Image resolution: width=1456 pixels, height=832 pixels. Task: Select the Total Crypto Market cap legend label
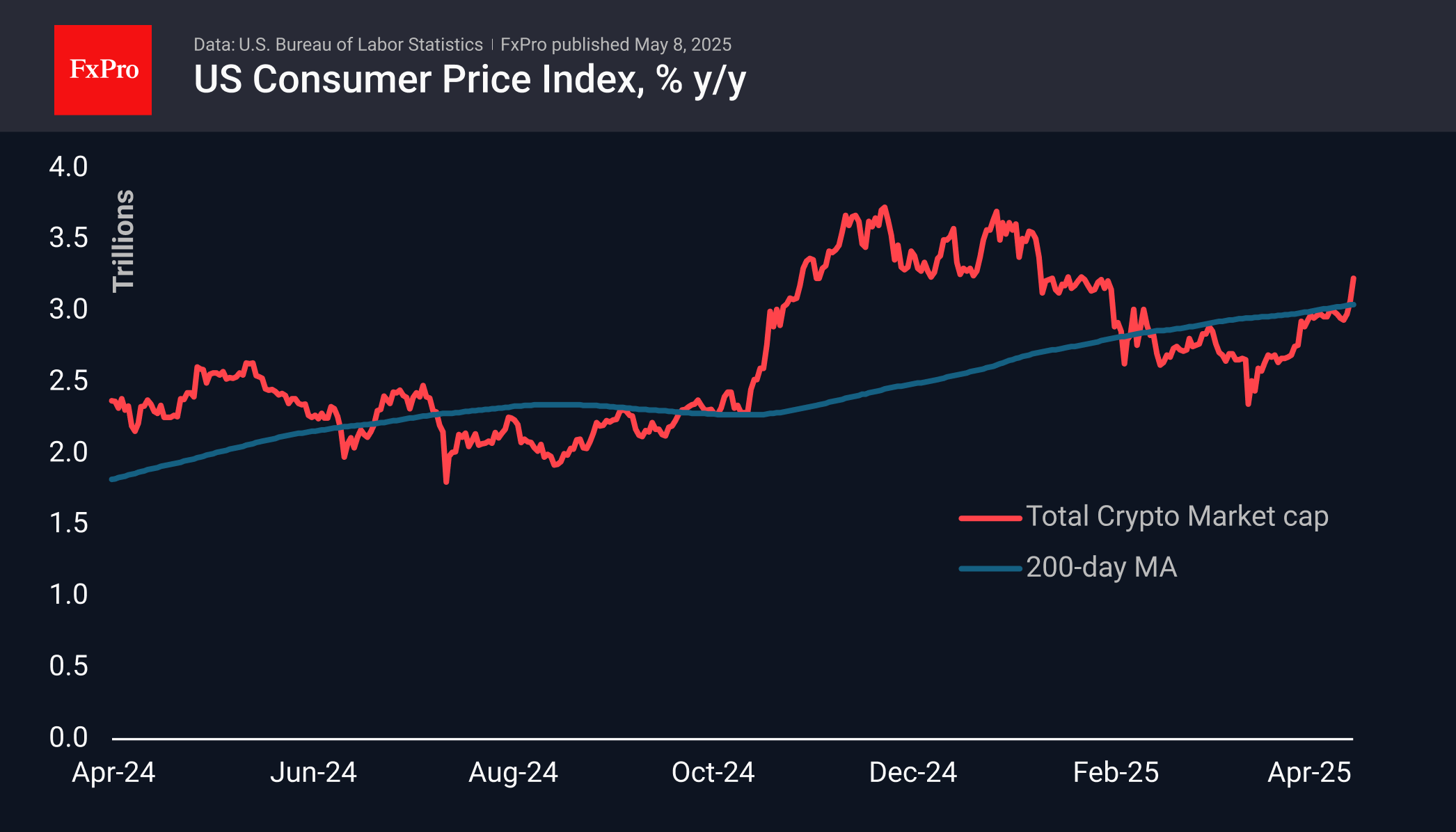[1177, 516]
